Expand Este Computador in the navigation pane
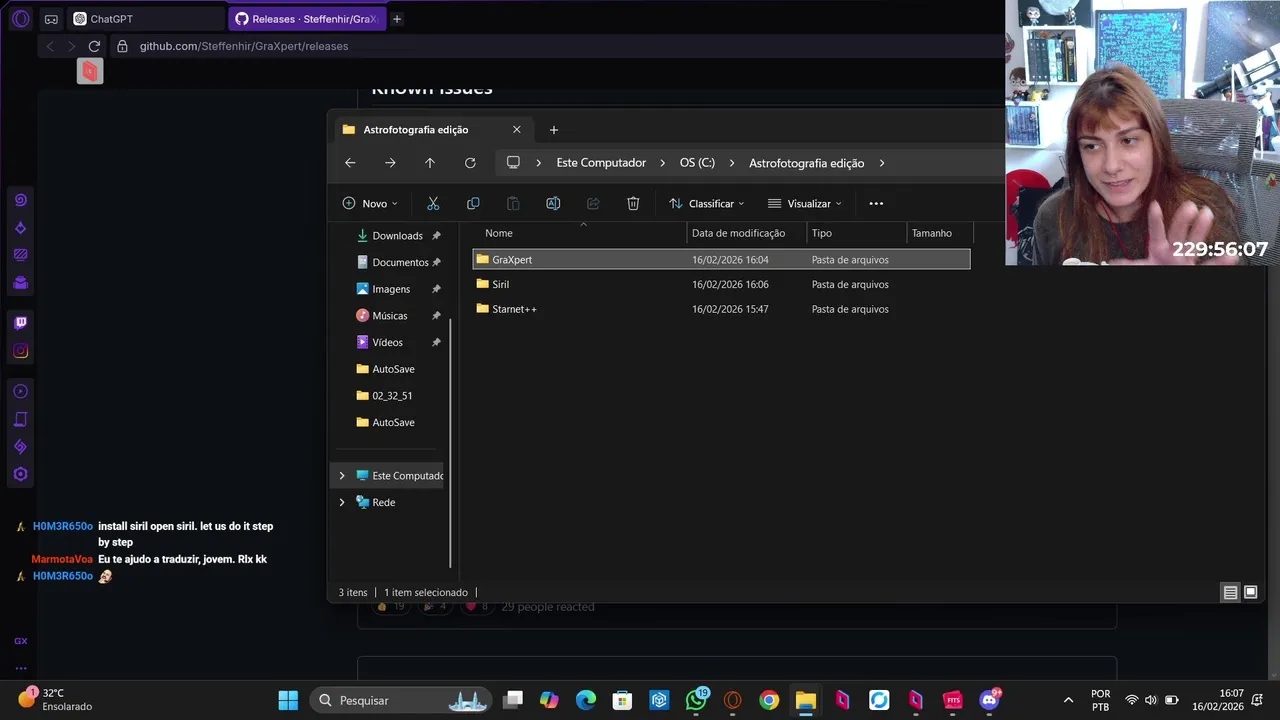This screenshot has height=720, width=1280. [x=342, y=476]
